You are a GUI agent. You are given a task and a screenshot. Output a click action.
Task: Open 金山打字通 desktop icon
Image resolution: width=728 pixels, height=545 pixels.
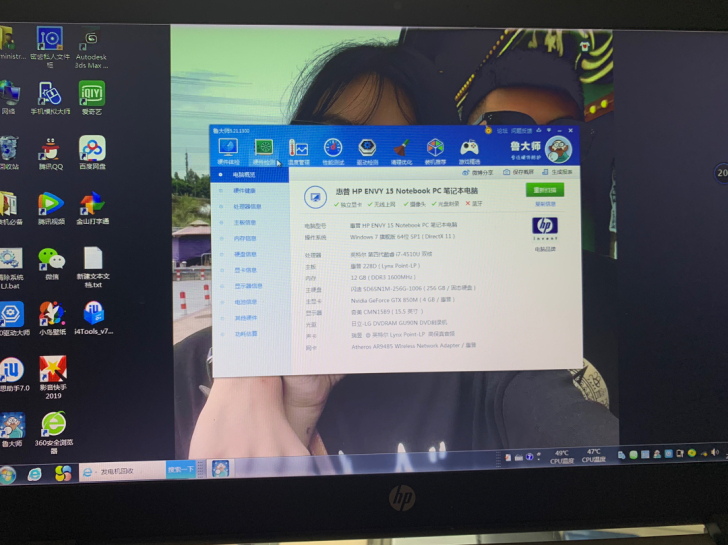(92, 208)
